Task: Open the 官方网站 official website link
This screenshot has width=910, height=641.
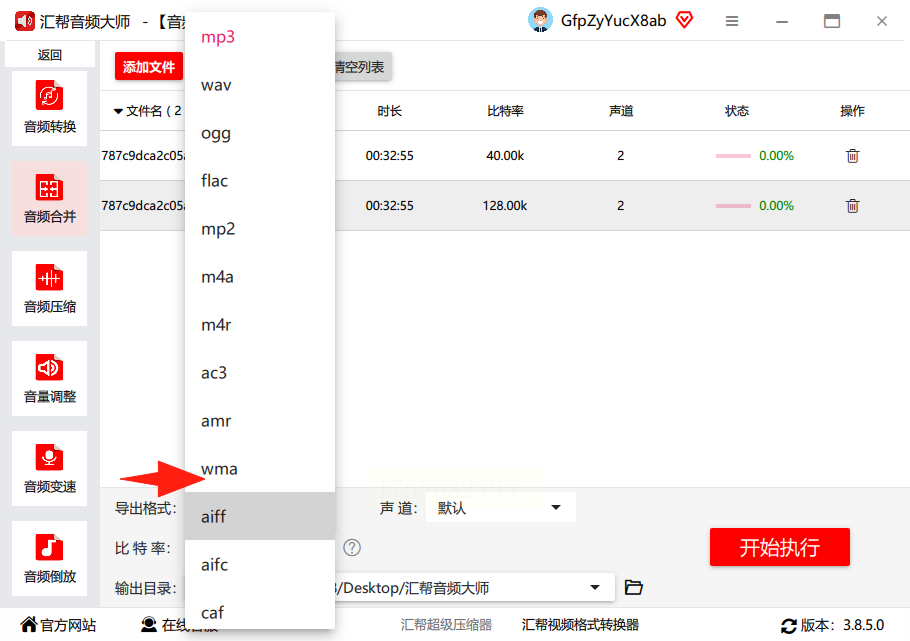Action: 58,625
